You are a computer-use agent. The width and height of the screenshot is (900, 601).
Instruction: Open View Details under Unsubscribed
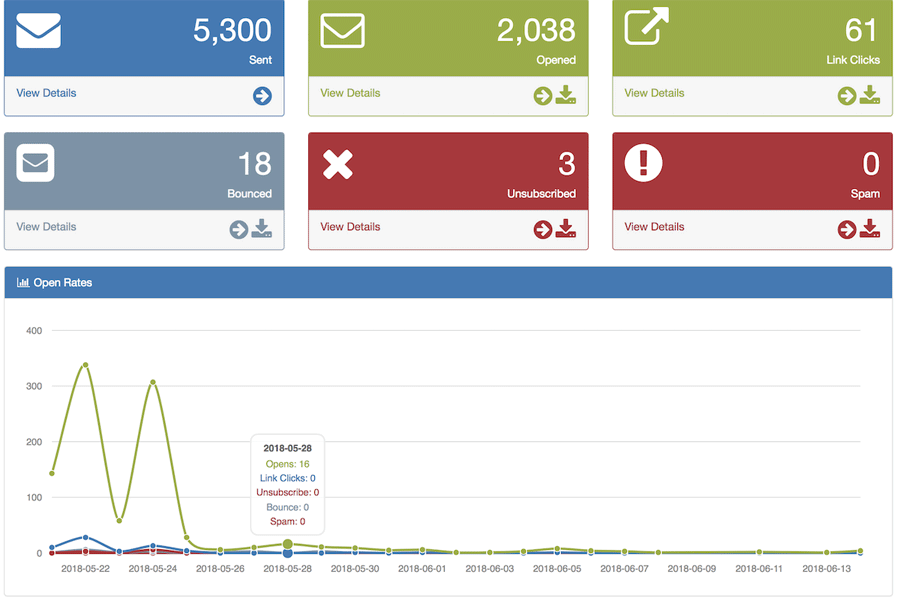click(x=350, y=227)
